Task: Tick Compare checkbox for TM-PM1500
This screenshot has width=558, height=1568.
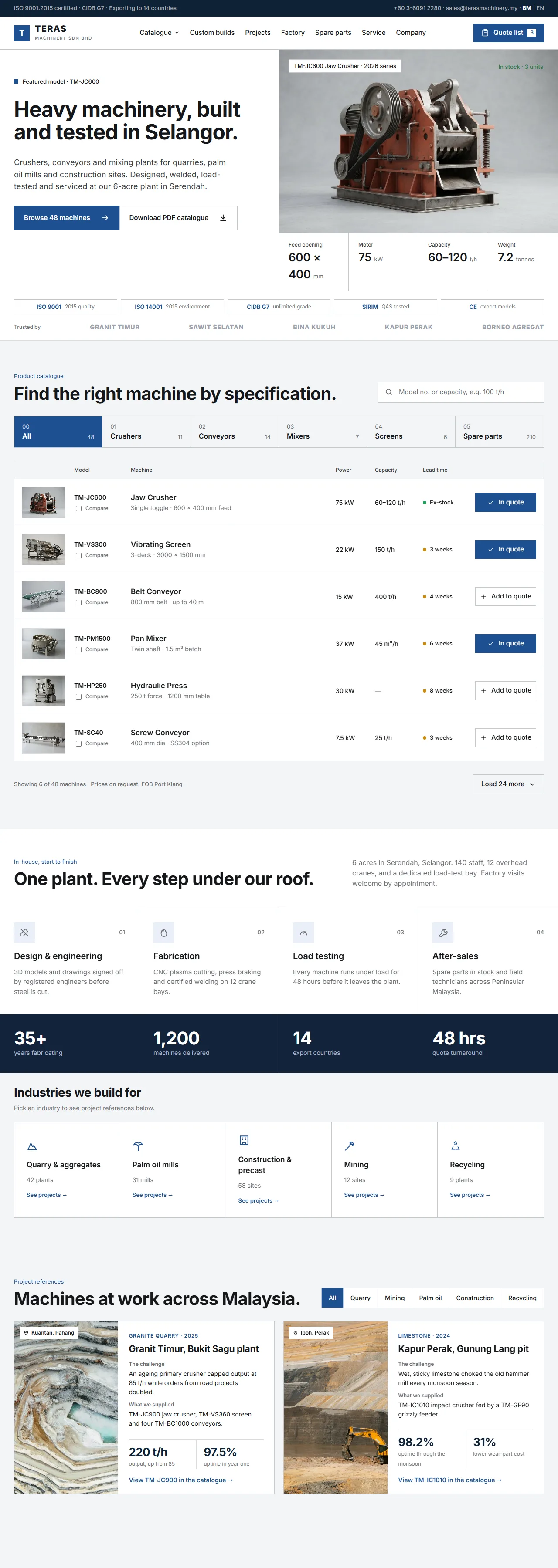Action: 78,649
